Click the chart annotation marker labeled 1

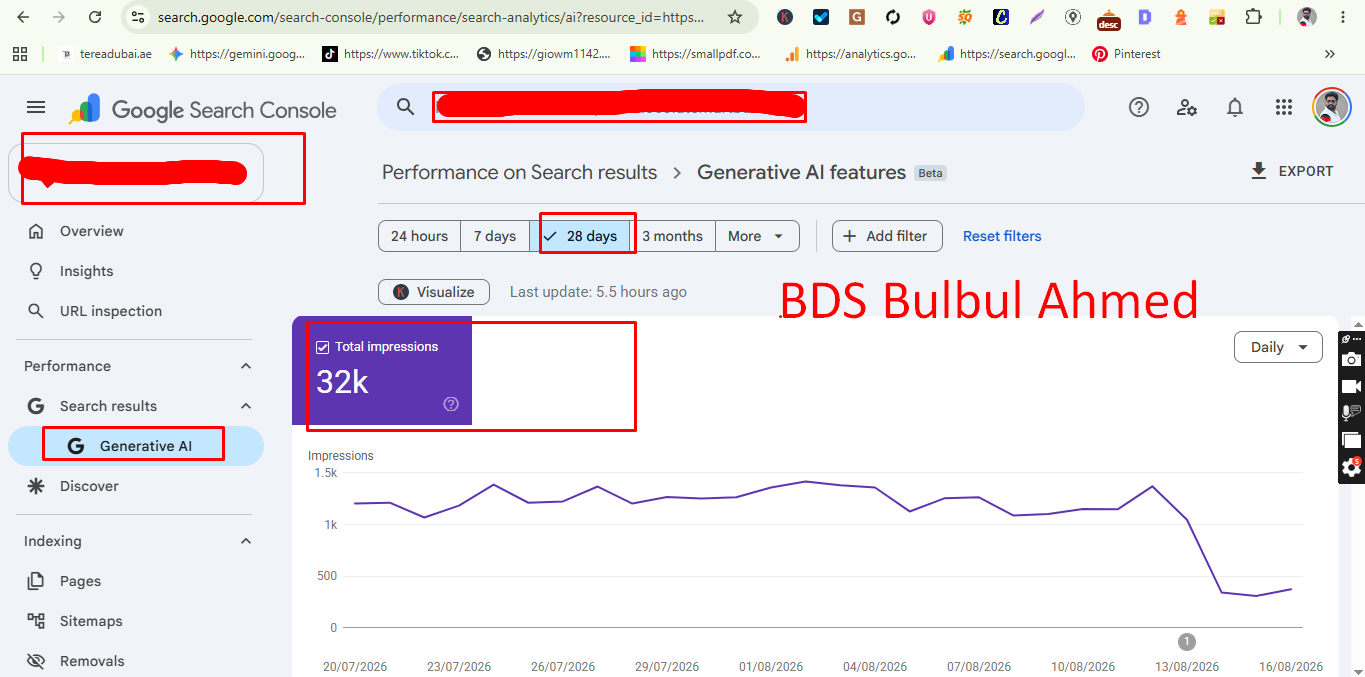[x=1187, y=642]
